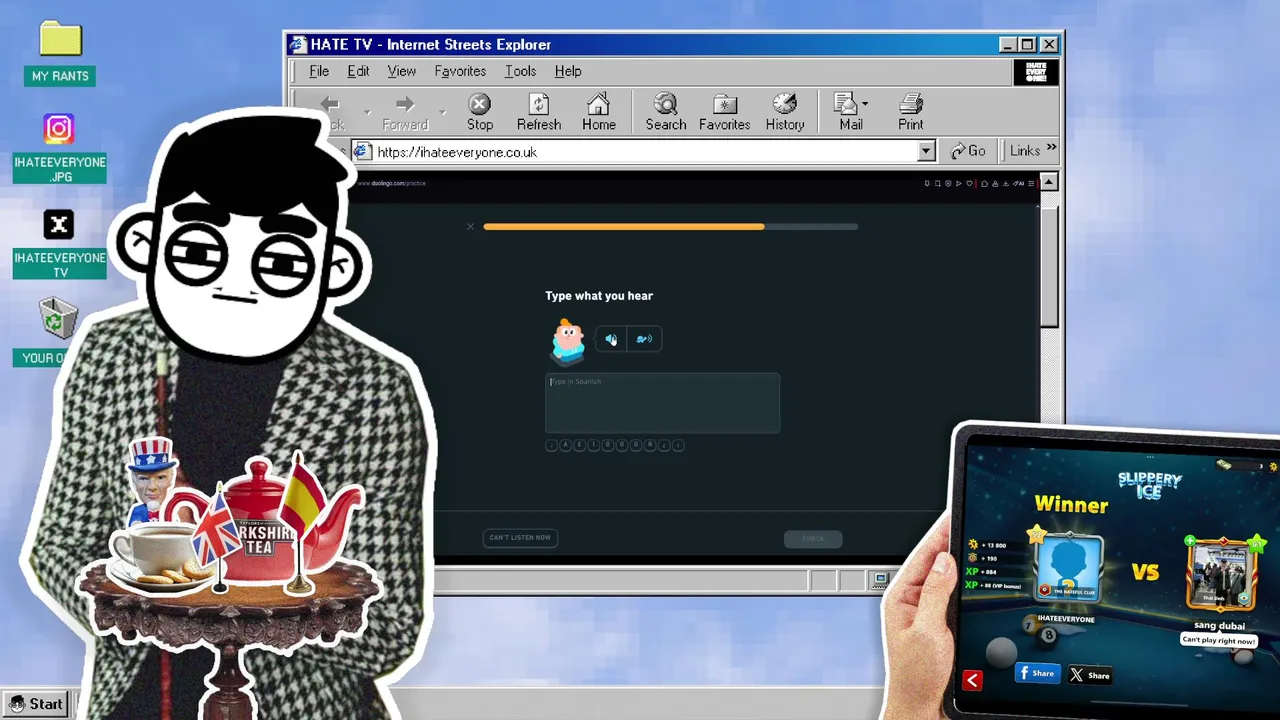Open the Tools menu

point(520,71)
